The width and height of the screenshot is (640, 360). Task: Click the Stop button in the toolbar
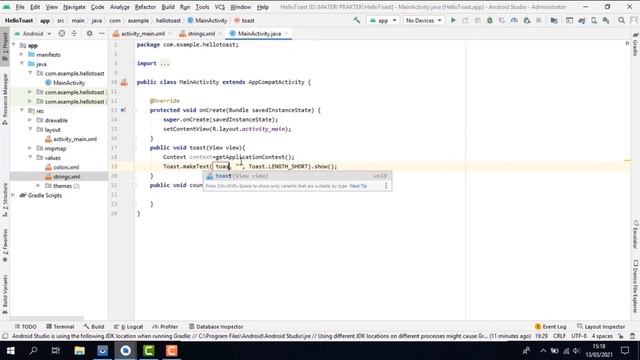[x=539, y=20]
